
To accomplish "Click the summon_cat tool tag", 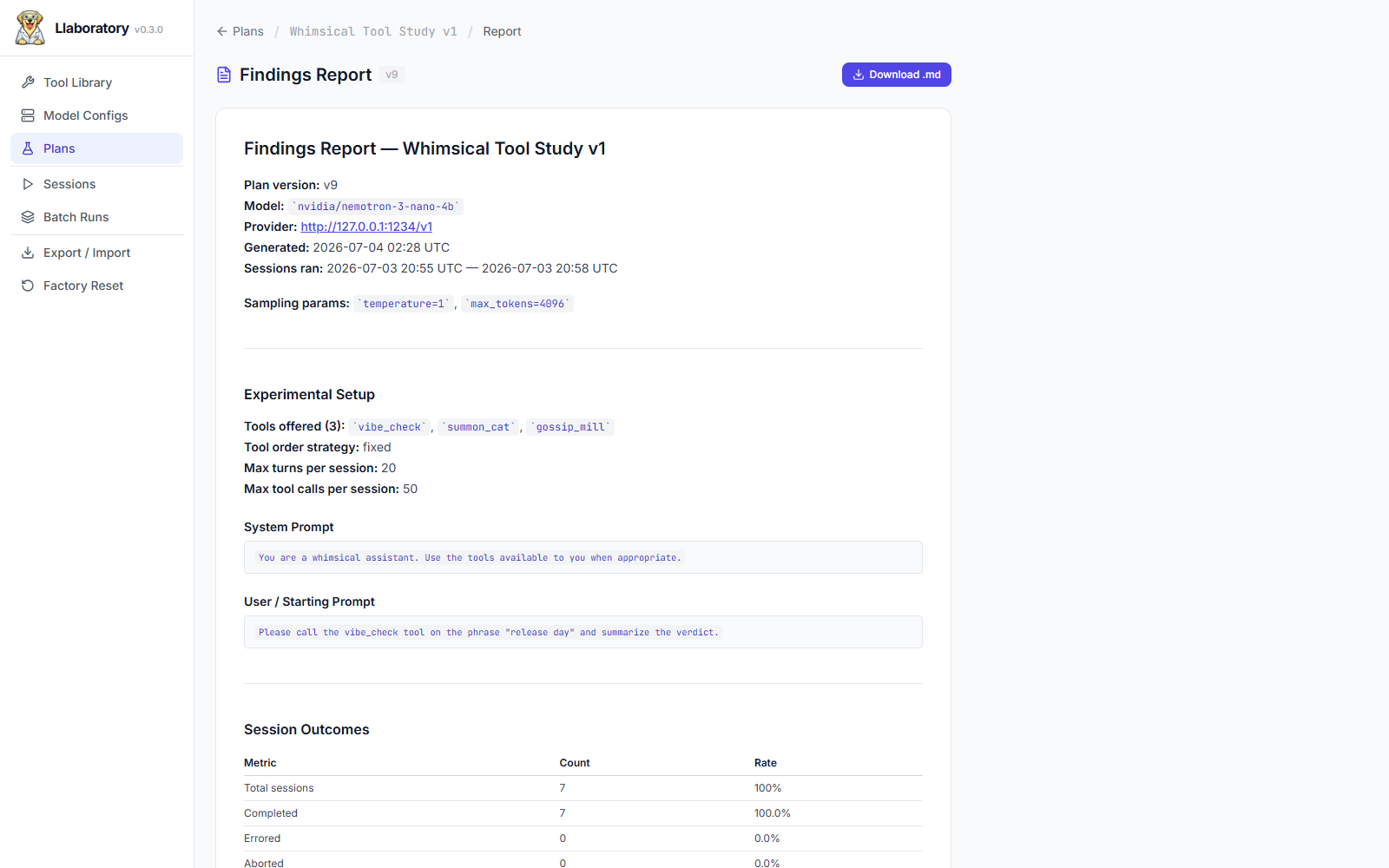I will pyautogui.click(x=478, y=427).
